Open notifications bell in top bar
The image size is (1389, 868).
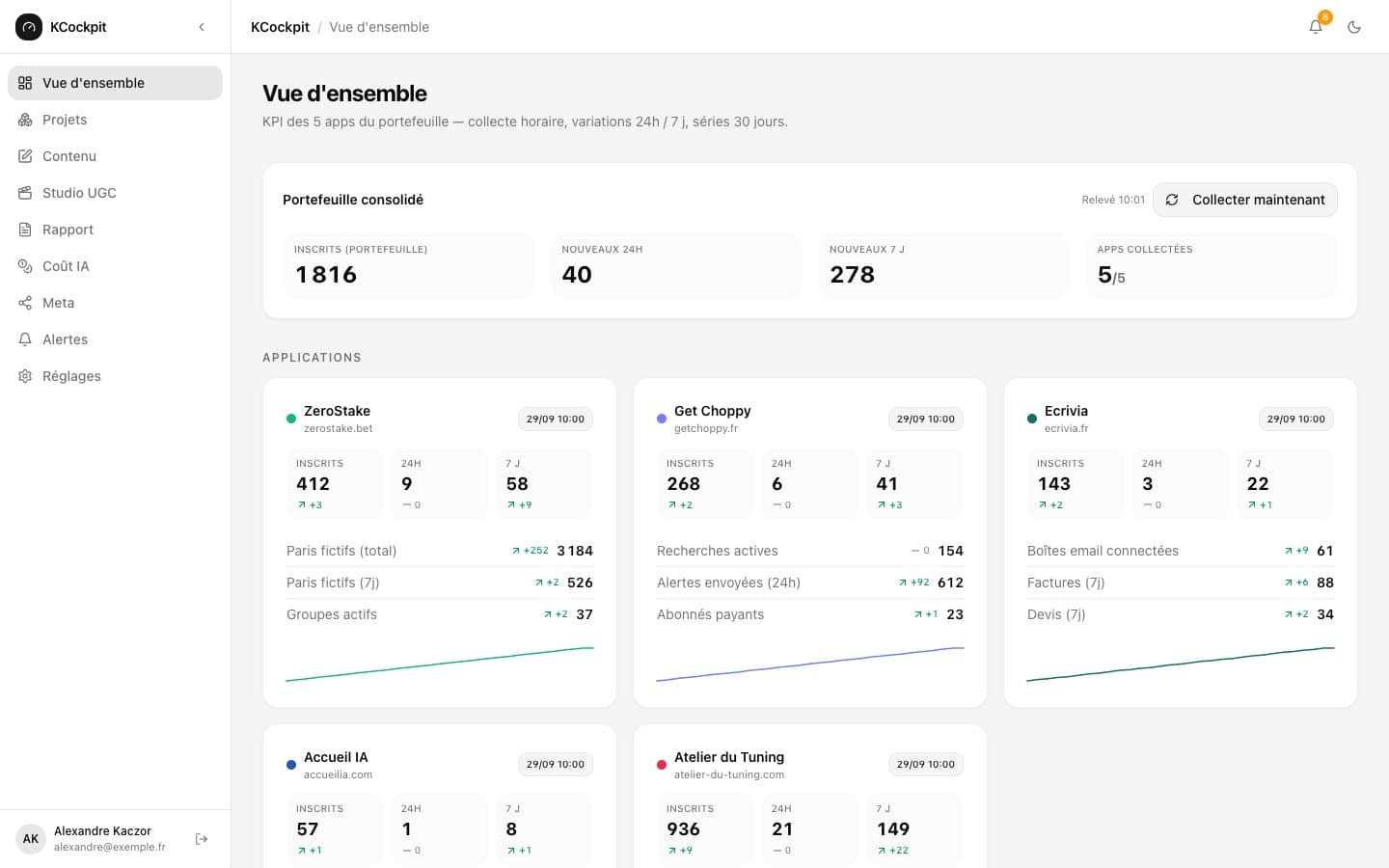click(1316, 27)
